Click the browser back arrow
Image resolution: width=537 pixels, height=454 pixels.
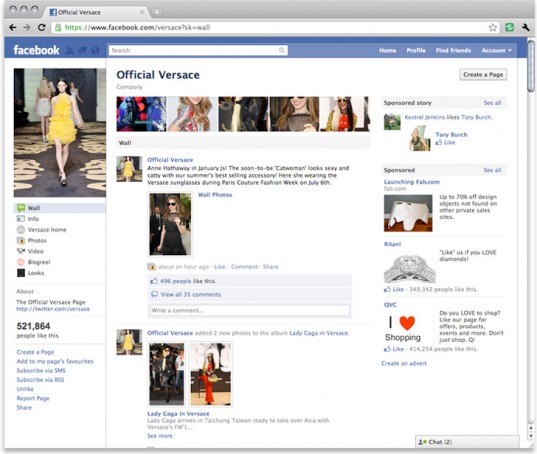pyautogui.click(x=13, y=27)
